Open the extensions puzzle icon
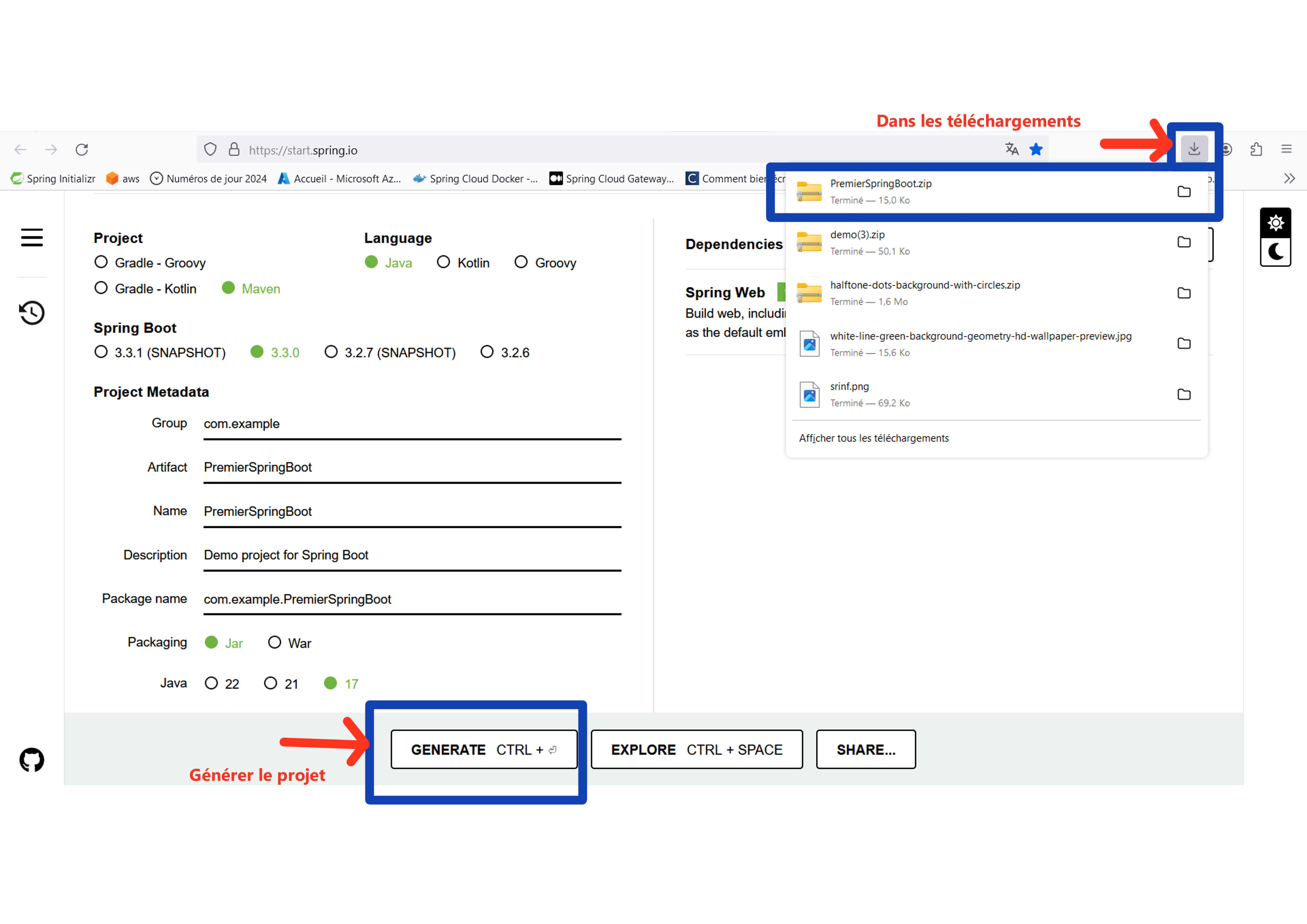Viewport: 1307px width, 924px height. tap(1256, 149)
